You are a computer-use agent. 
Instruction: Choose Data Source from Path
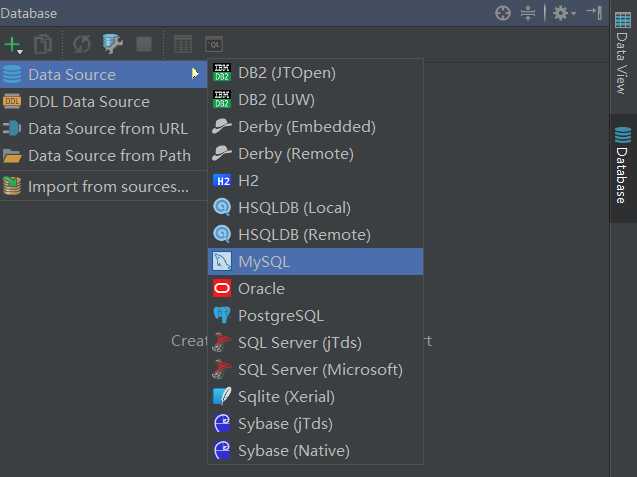coord(104,156)
